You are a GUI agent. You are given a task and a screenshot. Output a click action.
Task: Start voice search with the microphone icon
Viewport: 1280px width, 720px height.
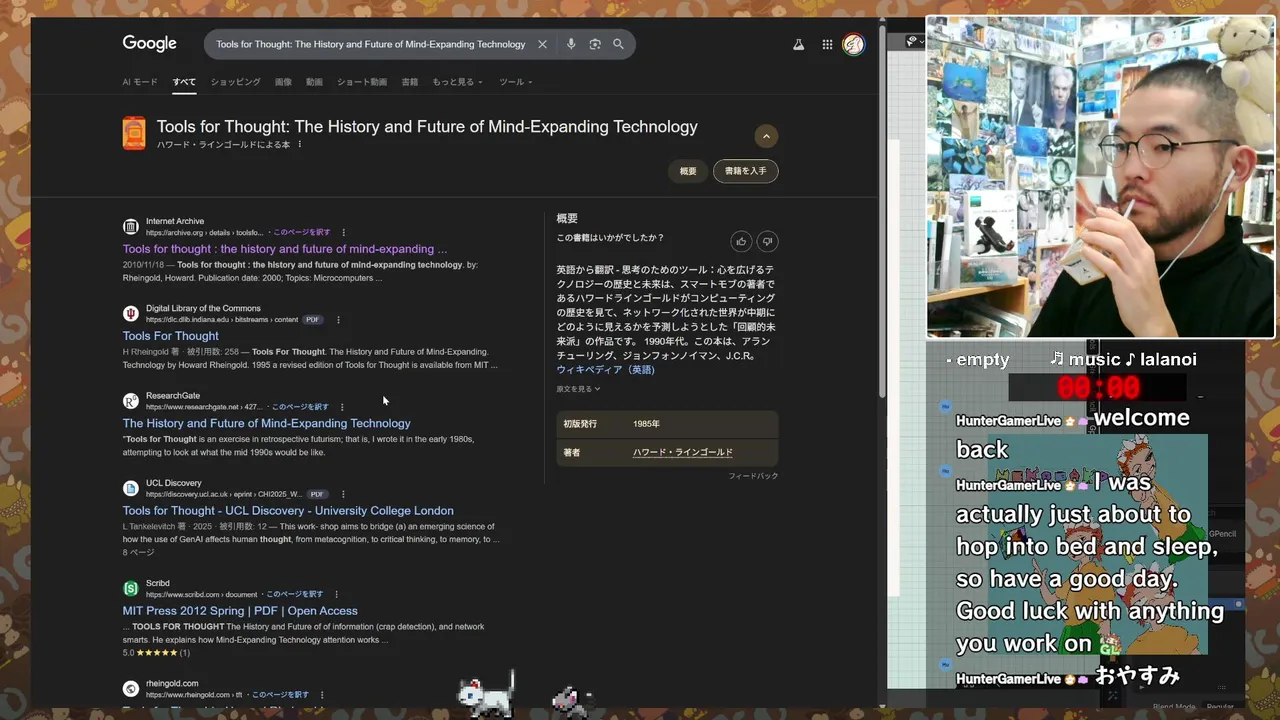(x=571, y=44)
